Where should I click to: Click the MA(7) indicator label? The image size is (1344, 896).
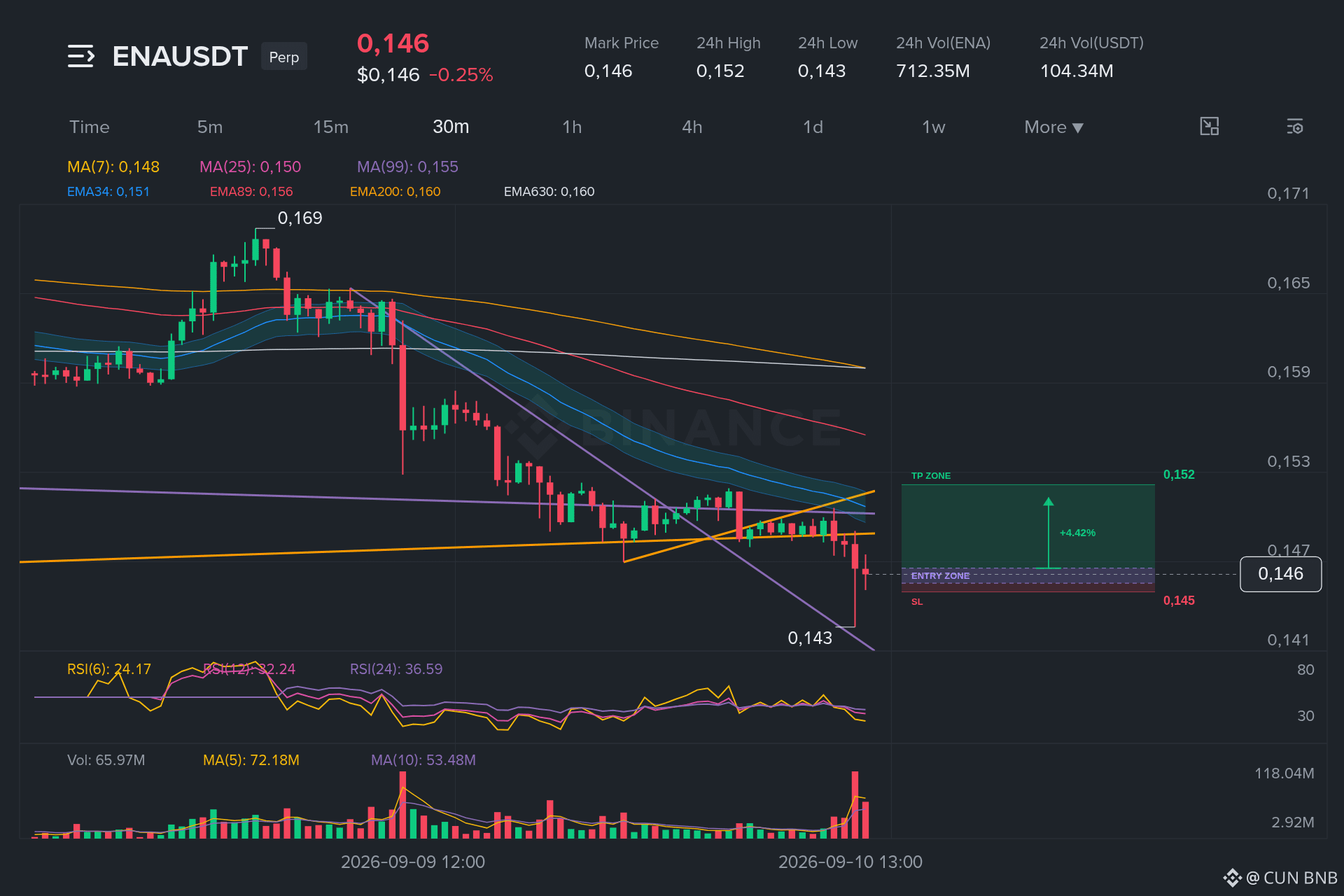pos(113,167)
